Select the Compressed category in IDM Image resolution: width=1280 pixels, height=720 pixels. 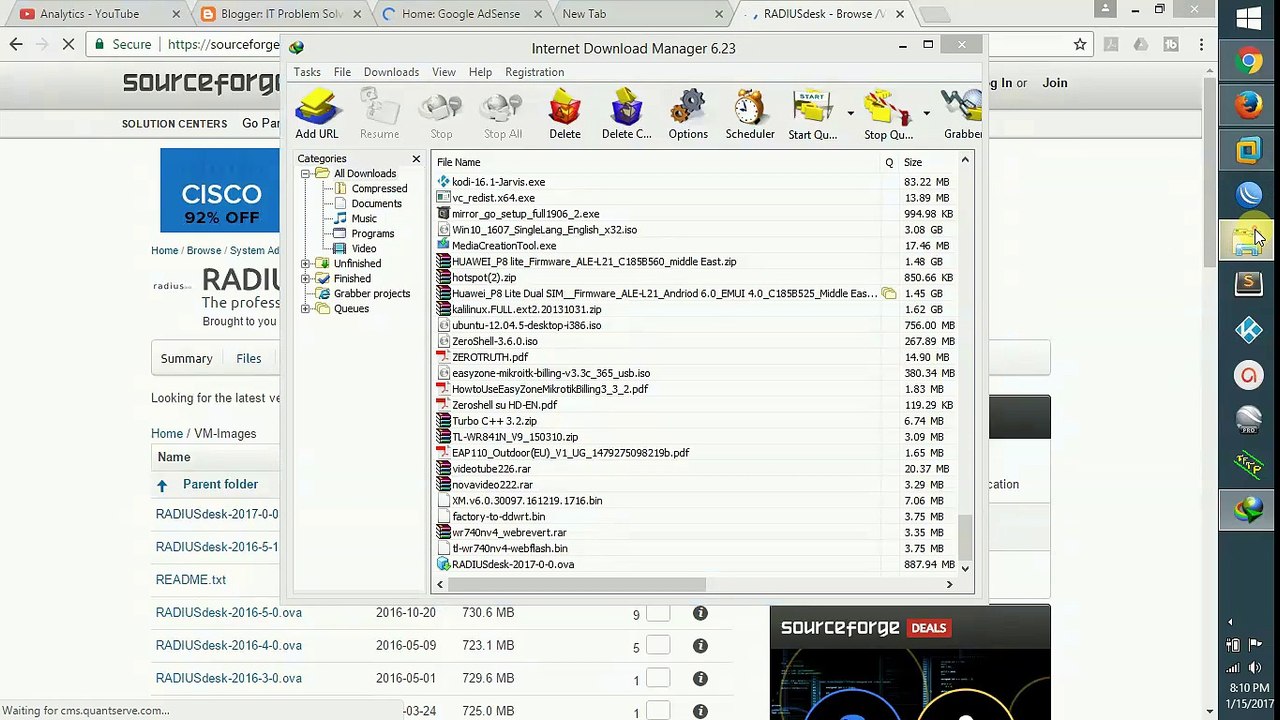click(379, 189)
